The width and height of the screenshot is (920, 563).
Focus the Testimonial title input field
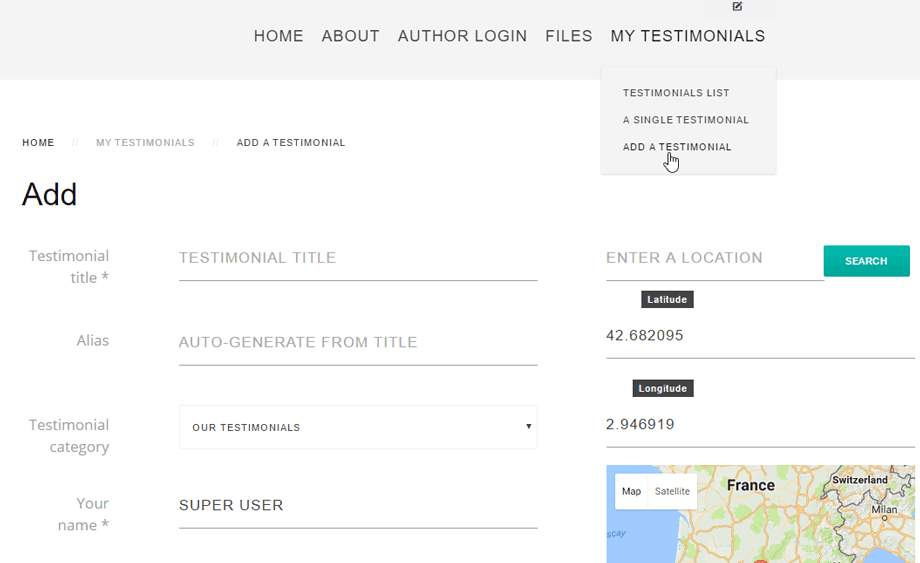[358, 258]
